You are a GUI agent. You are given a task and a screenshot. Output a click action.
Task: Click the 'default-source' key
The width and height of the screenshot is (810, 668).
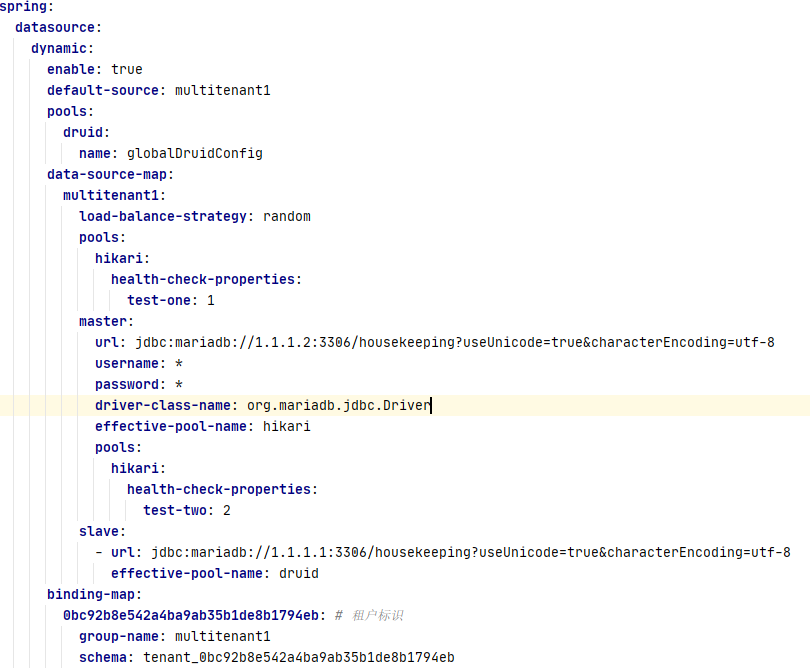[102, 90]
